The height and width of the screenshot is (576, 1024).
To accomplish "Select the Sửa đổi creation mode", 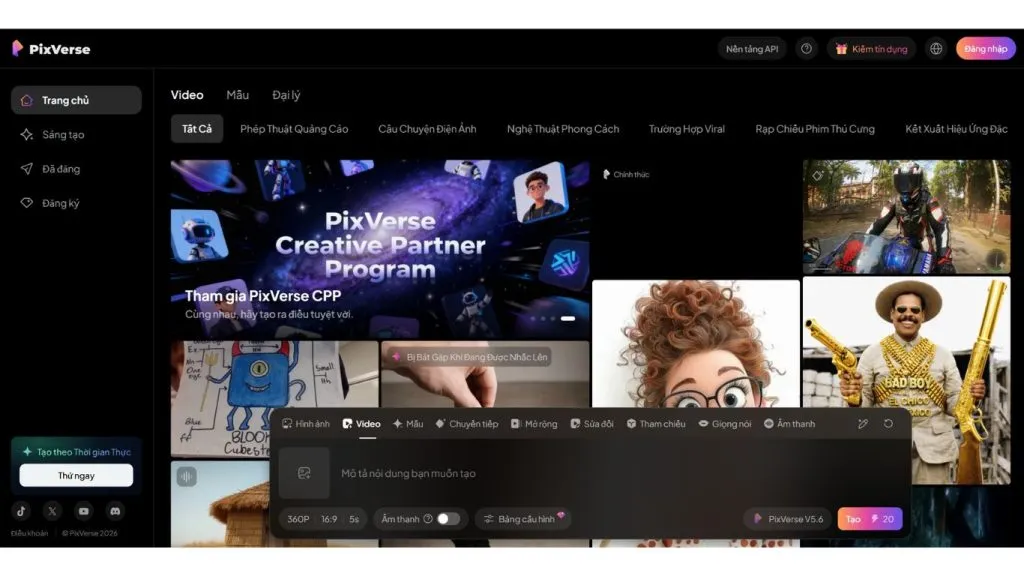I will pos(592,424).
